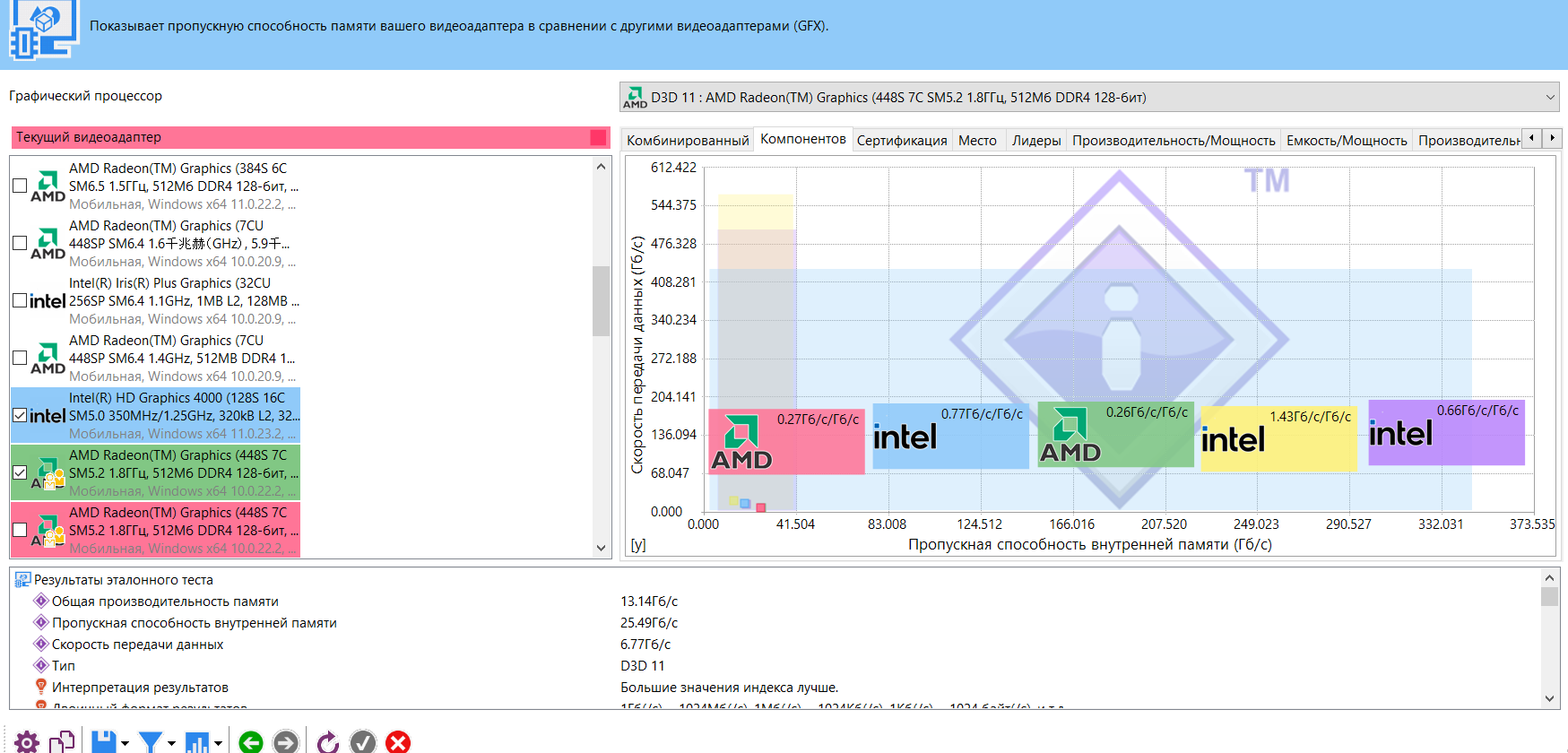This screenshot has height=753, width=1568.
Task: Click the lightbulb icon beside Интерпретация результатов
Action: coord(40,687)
